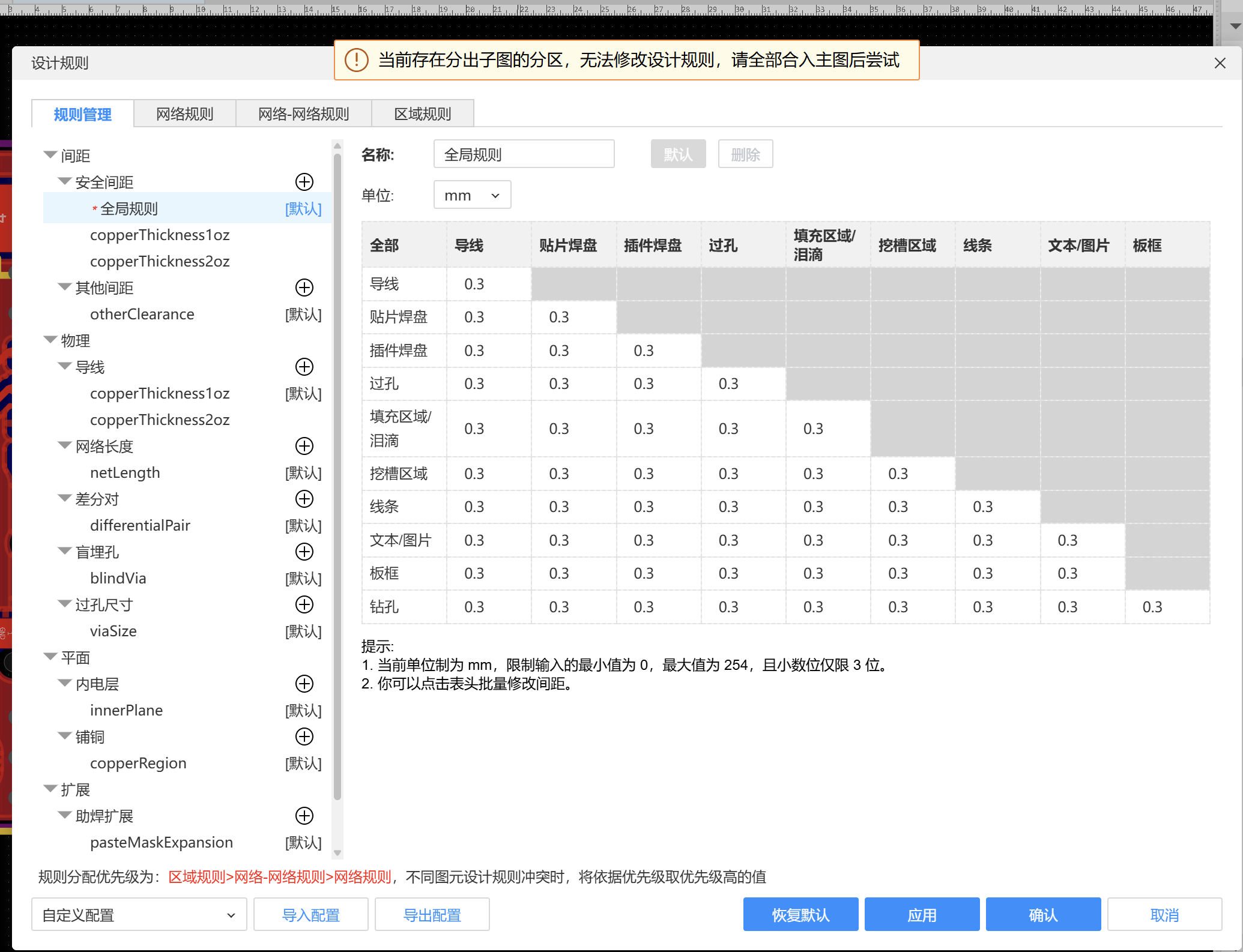Image resolution: width=1243 pixels, height=952 pixels.
Task: Collapse the 间距 tree category
Action: 50,155
